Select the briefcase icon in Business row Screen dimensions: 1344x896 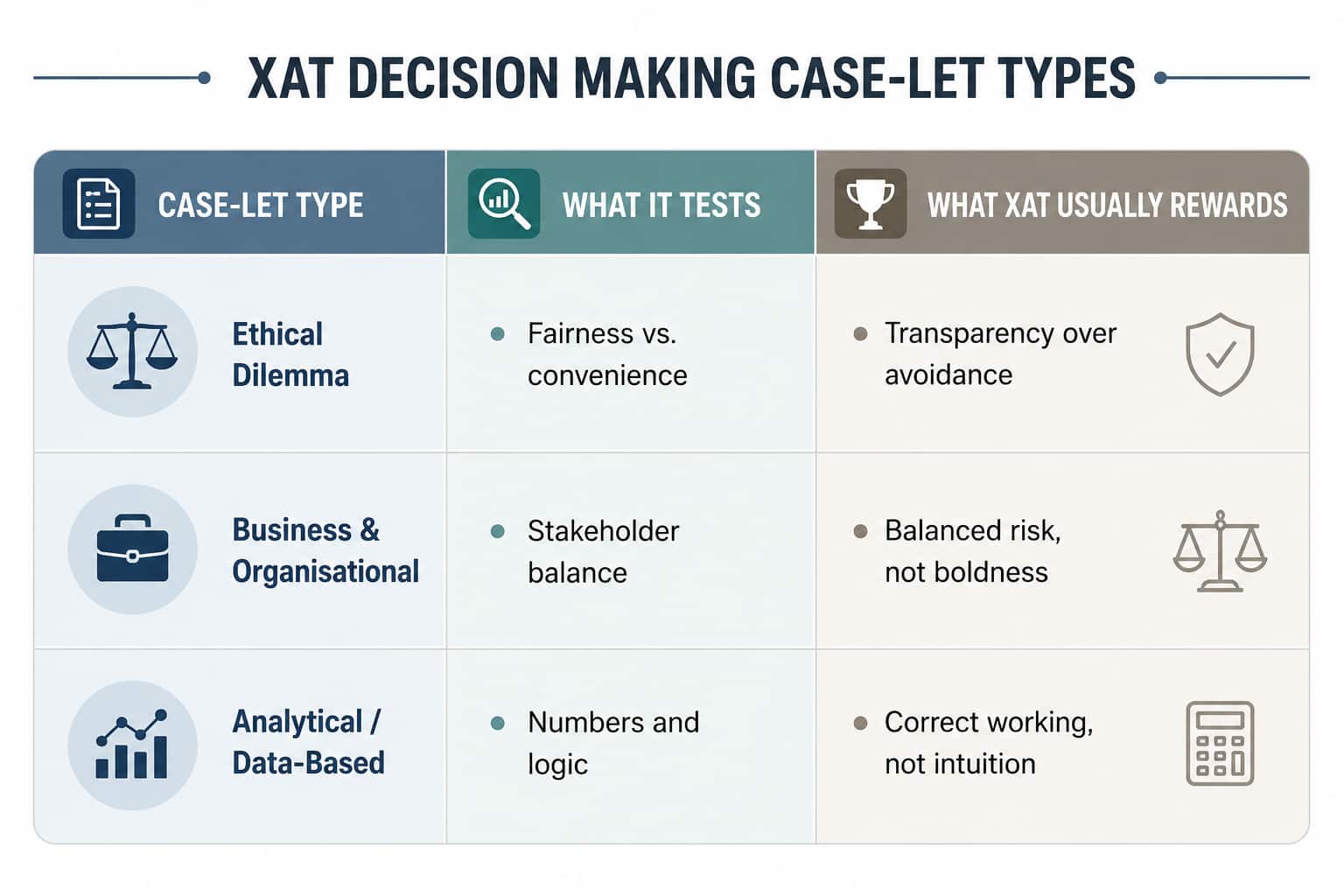pyautogui.click(x=132, y=549)
